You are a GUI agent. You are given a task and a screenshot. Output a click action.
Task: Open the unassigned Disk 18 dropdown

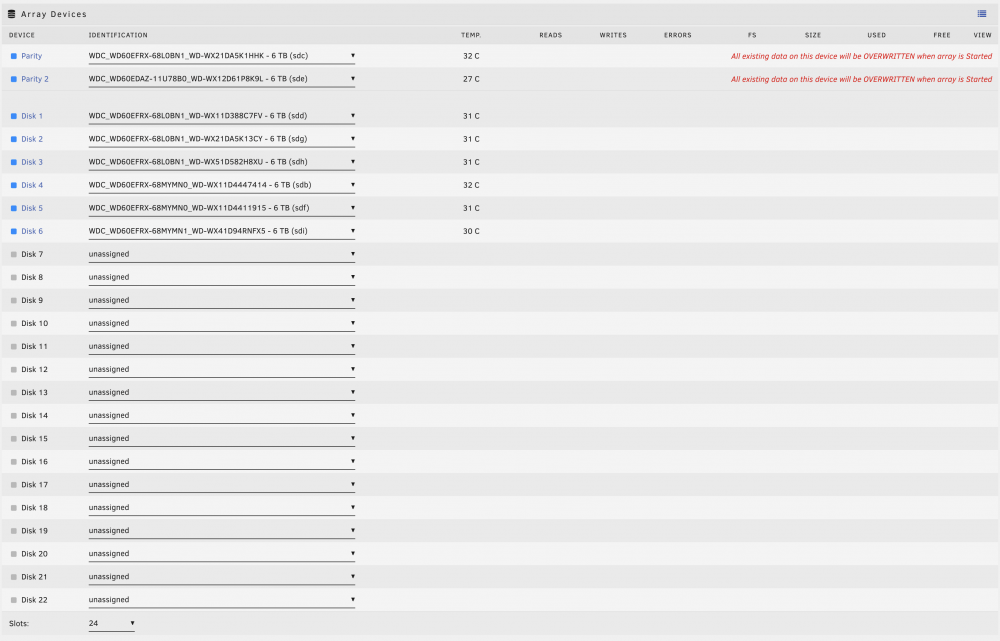coord(221,508)
